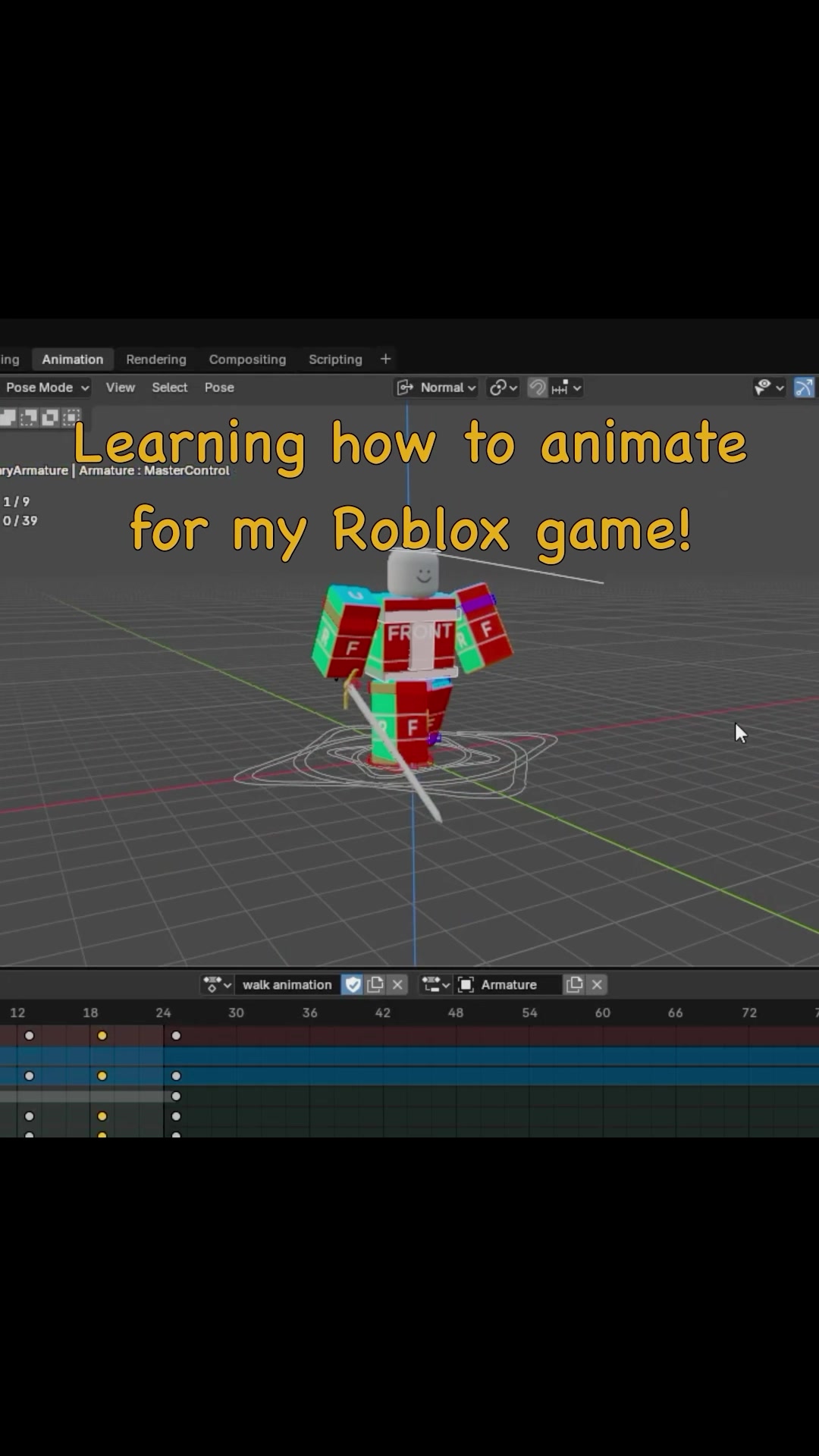Open the Pose Mode dropdown

tap(45, 388)
